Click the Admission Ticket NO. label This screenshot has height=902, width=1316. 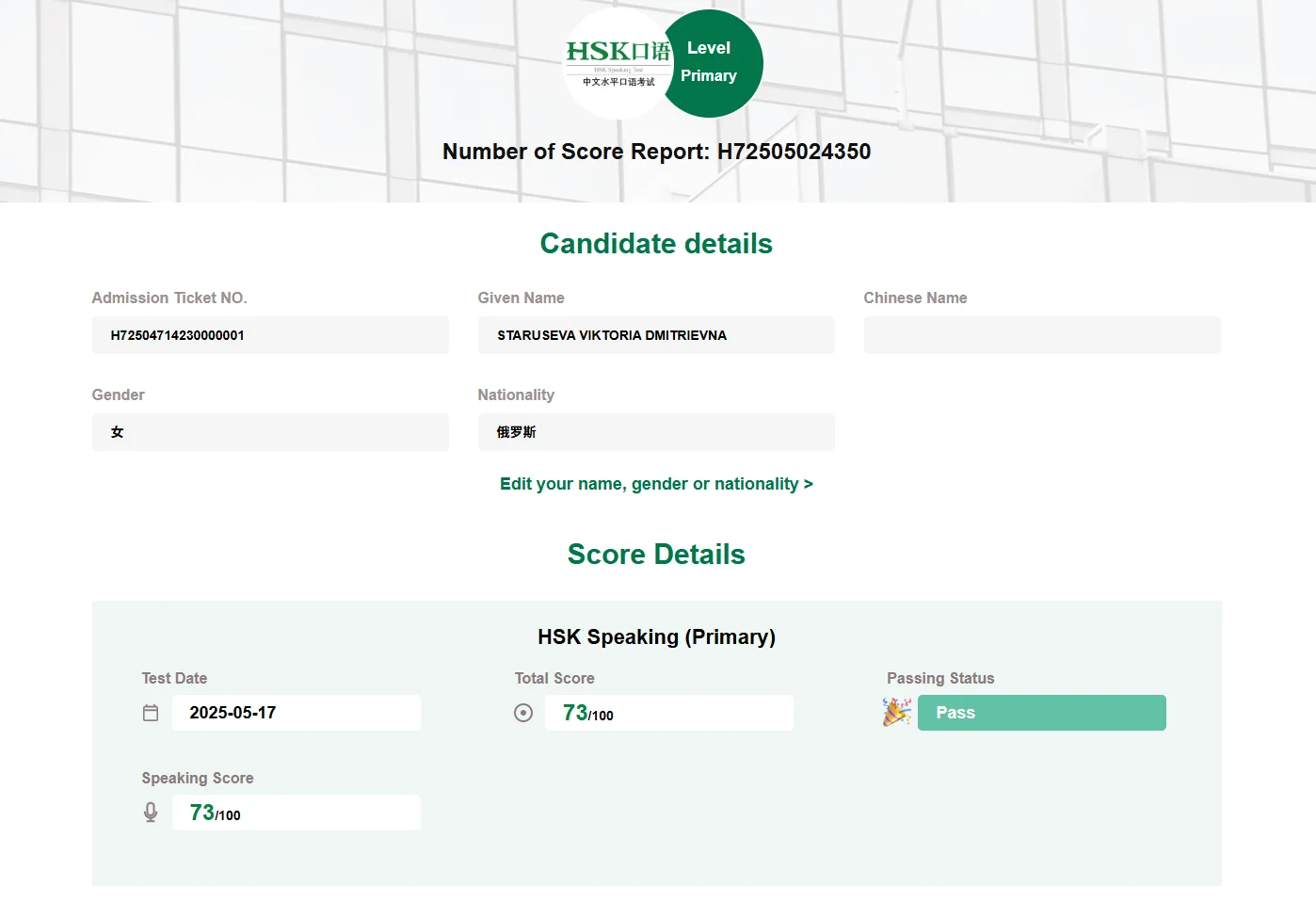point(169,298)
